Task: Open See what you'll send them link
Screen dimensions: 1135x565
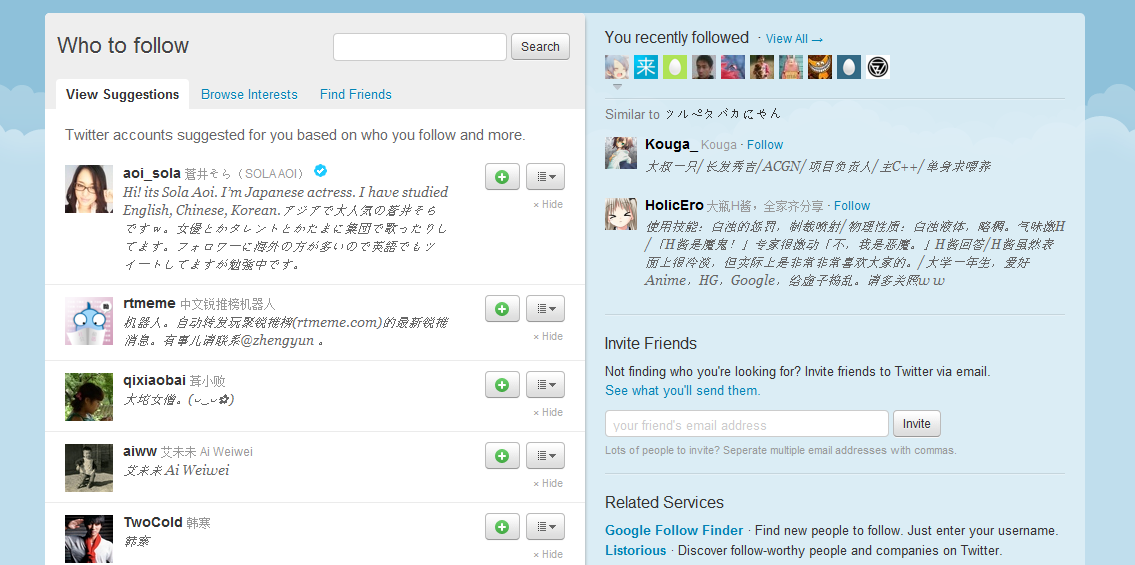Action: click(x=683, y=391)
